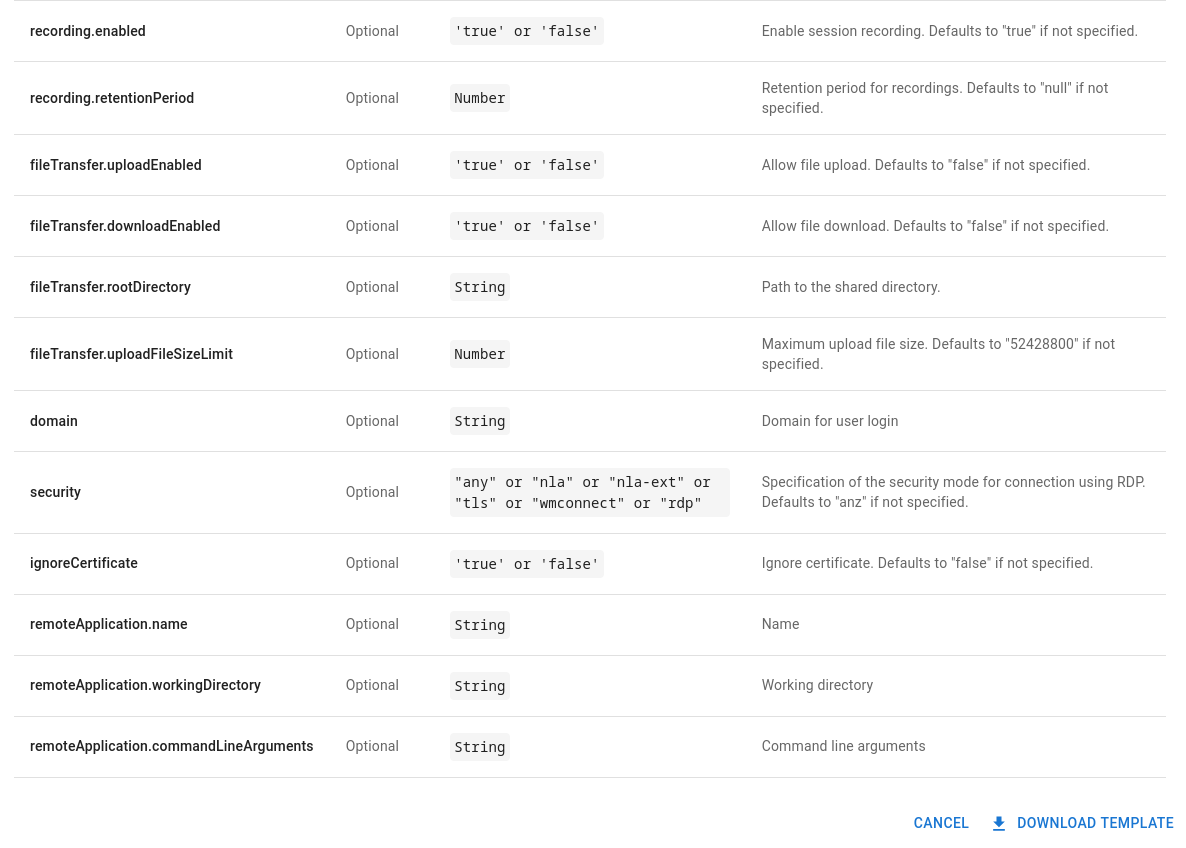This screenshot has height=848, width=1186.
Task: Click the security mode values code chip
Action: pyautogui.click(x=589, y=492)
